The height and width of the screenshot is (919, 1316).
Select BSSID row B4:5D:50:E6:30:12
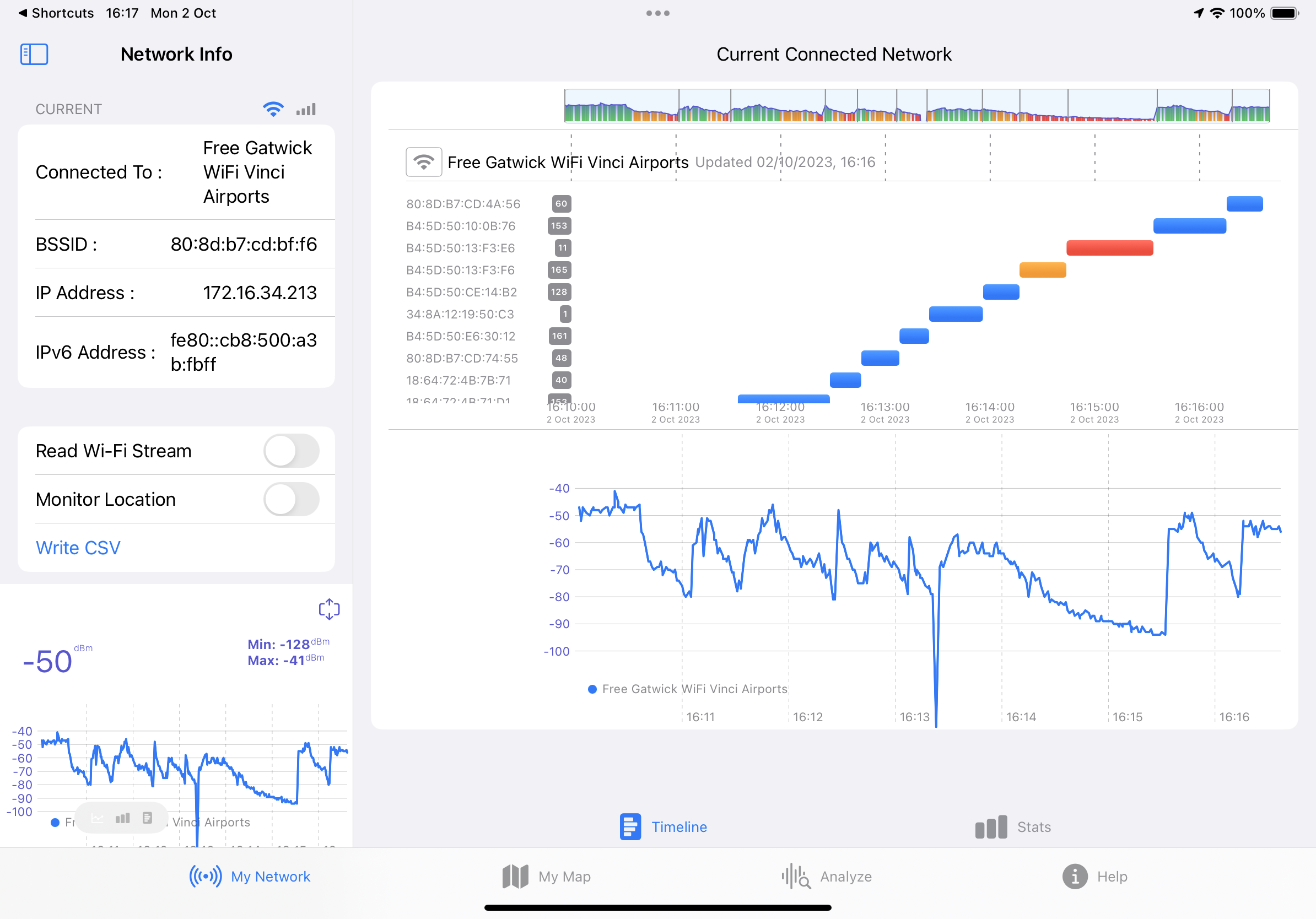[x=461, y=336]
